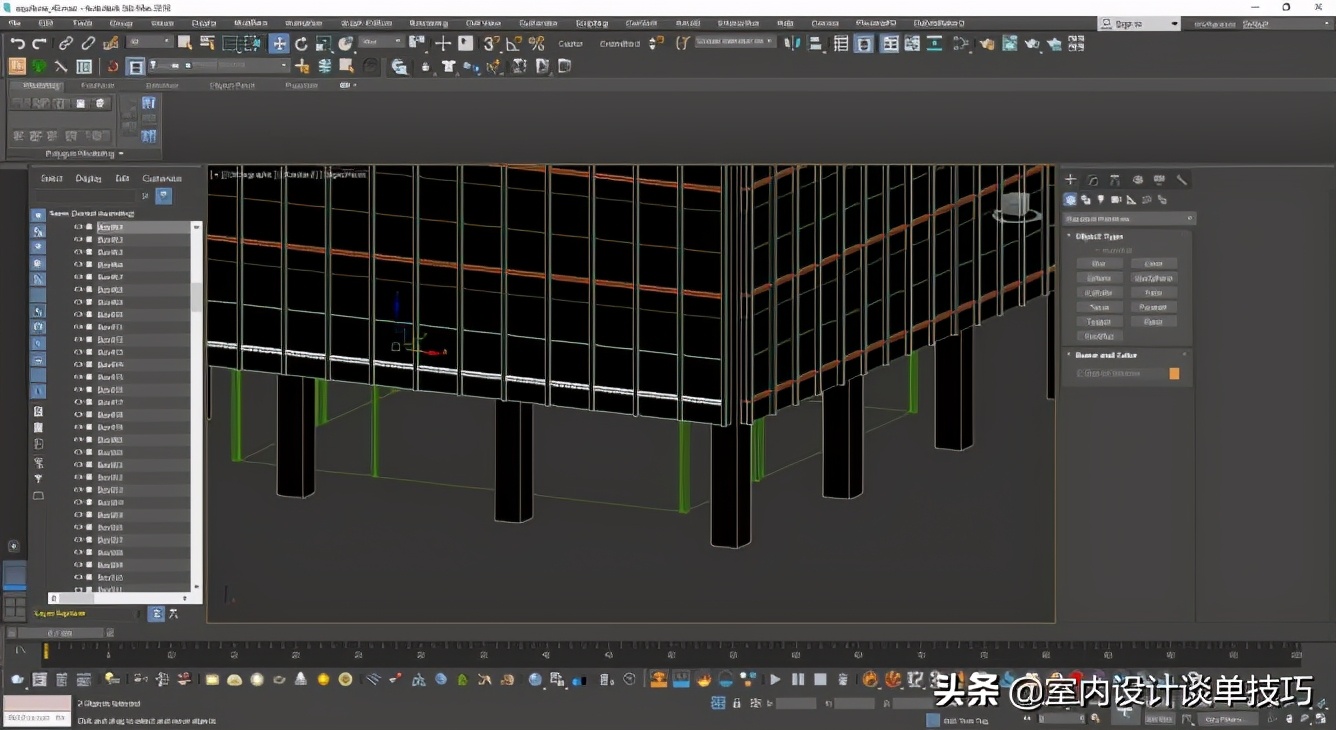Click the Undo icon in the toolbar

tap(18, 43)
